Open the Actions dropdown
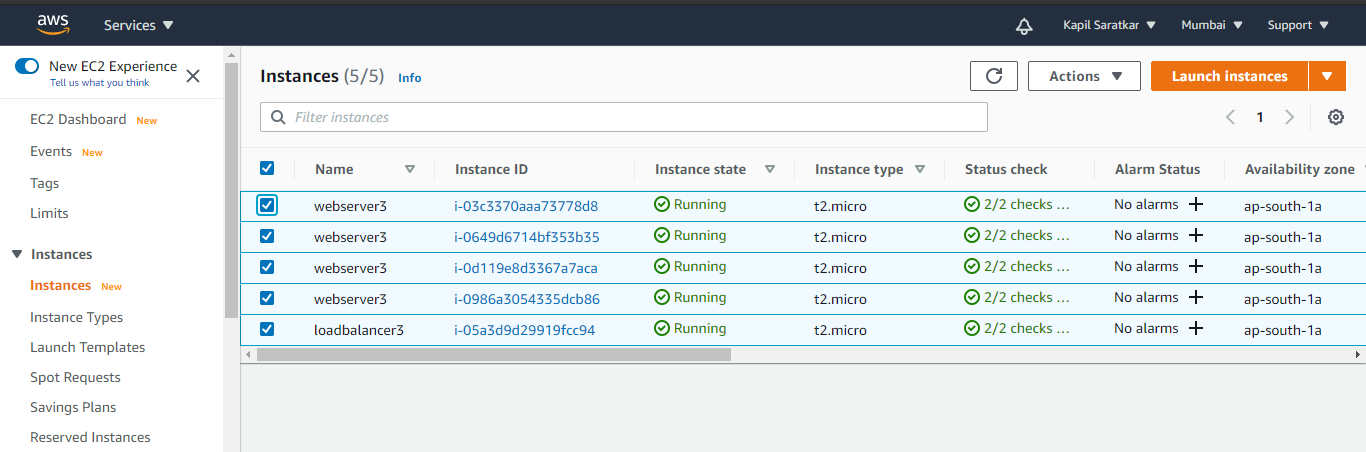 click(1084, 76)
